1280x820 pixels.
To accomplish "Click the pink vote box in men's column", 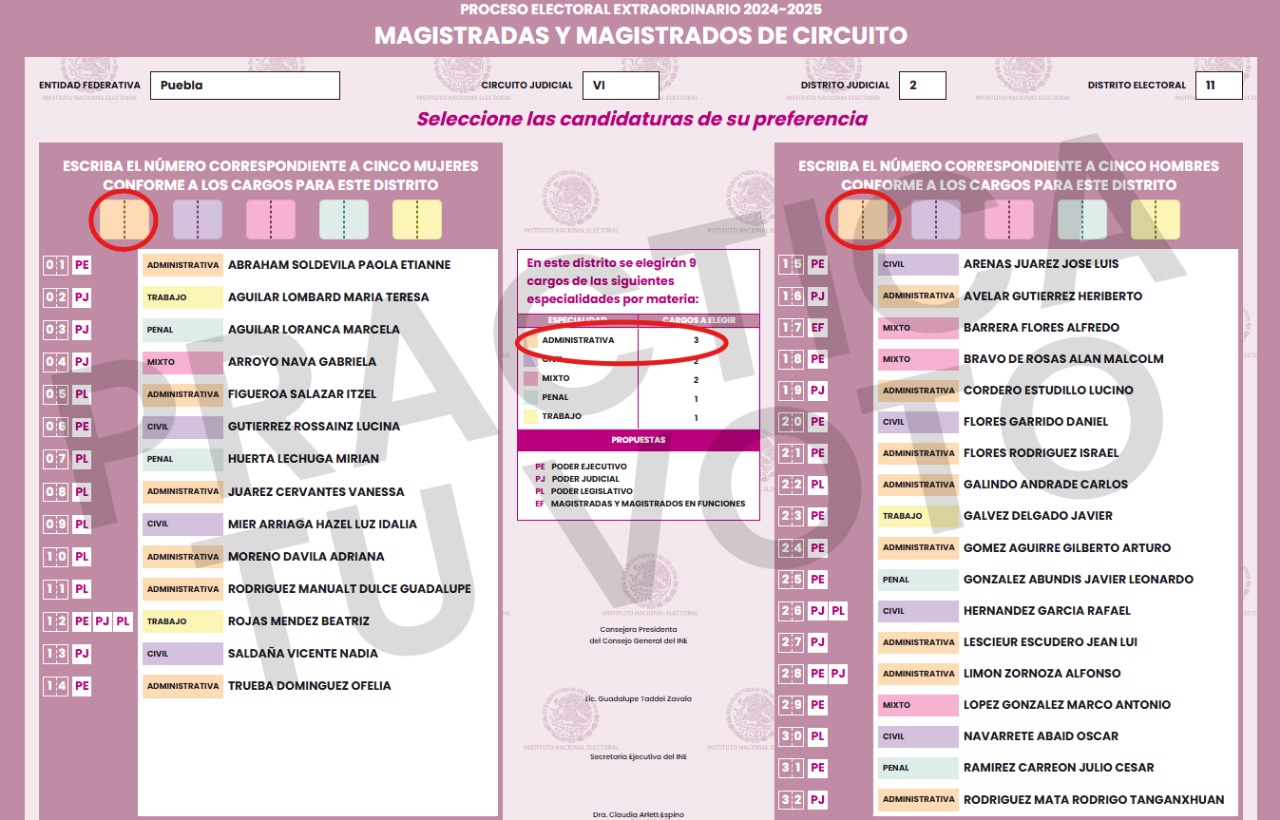I will click(x=1008, y=219).
